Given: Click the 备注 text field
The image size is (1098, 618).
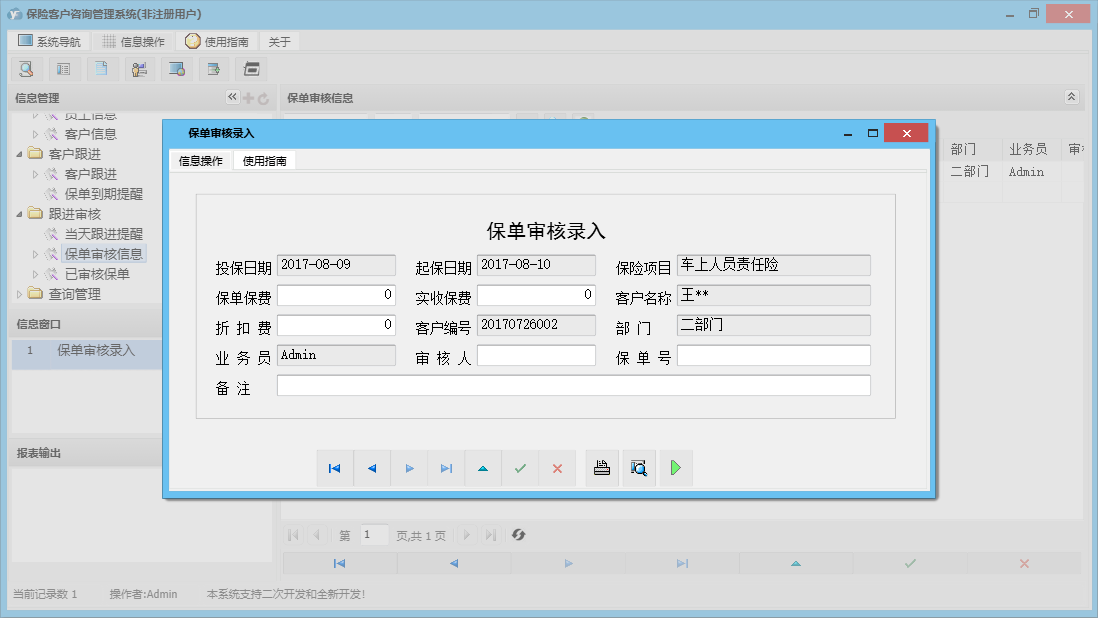Looking at the screenshot, I should pos(573,386).
